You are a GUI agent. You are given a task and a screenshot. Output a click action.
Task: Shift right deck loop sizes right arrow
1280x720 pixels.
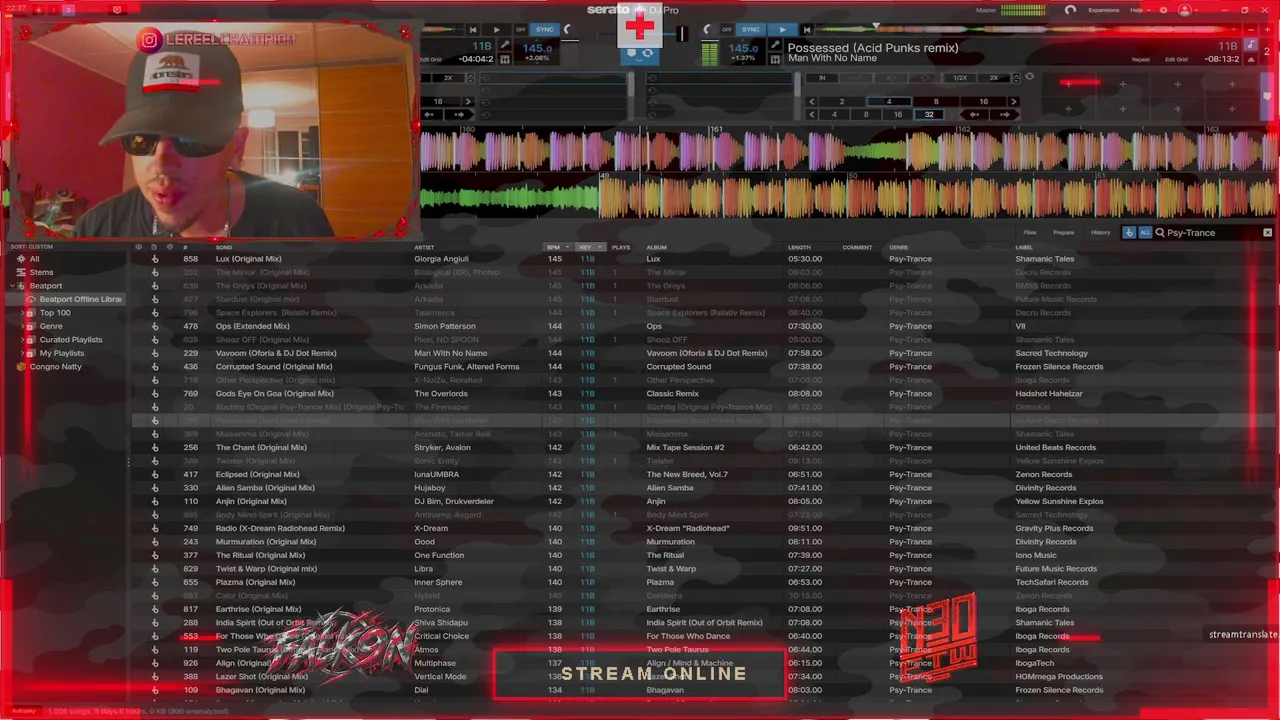pyautogui.click(x=1014, y=101)
